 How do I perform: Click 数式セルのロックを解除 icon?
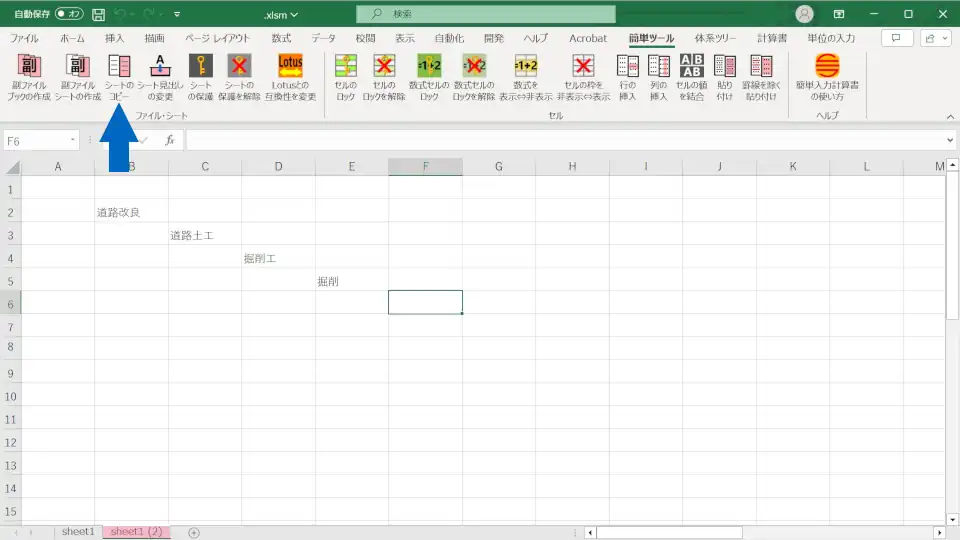click(474, 66)
